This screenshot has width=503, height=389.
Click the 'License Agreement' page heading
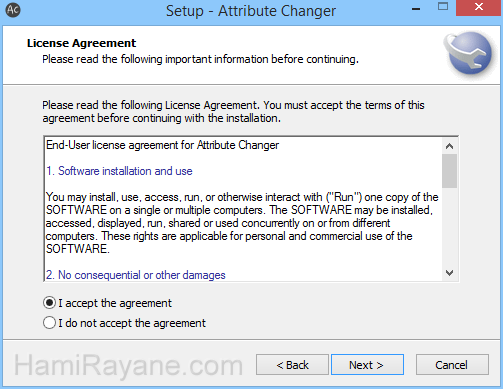pyautogui.click(x=81, y=43)
